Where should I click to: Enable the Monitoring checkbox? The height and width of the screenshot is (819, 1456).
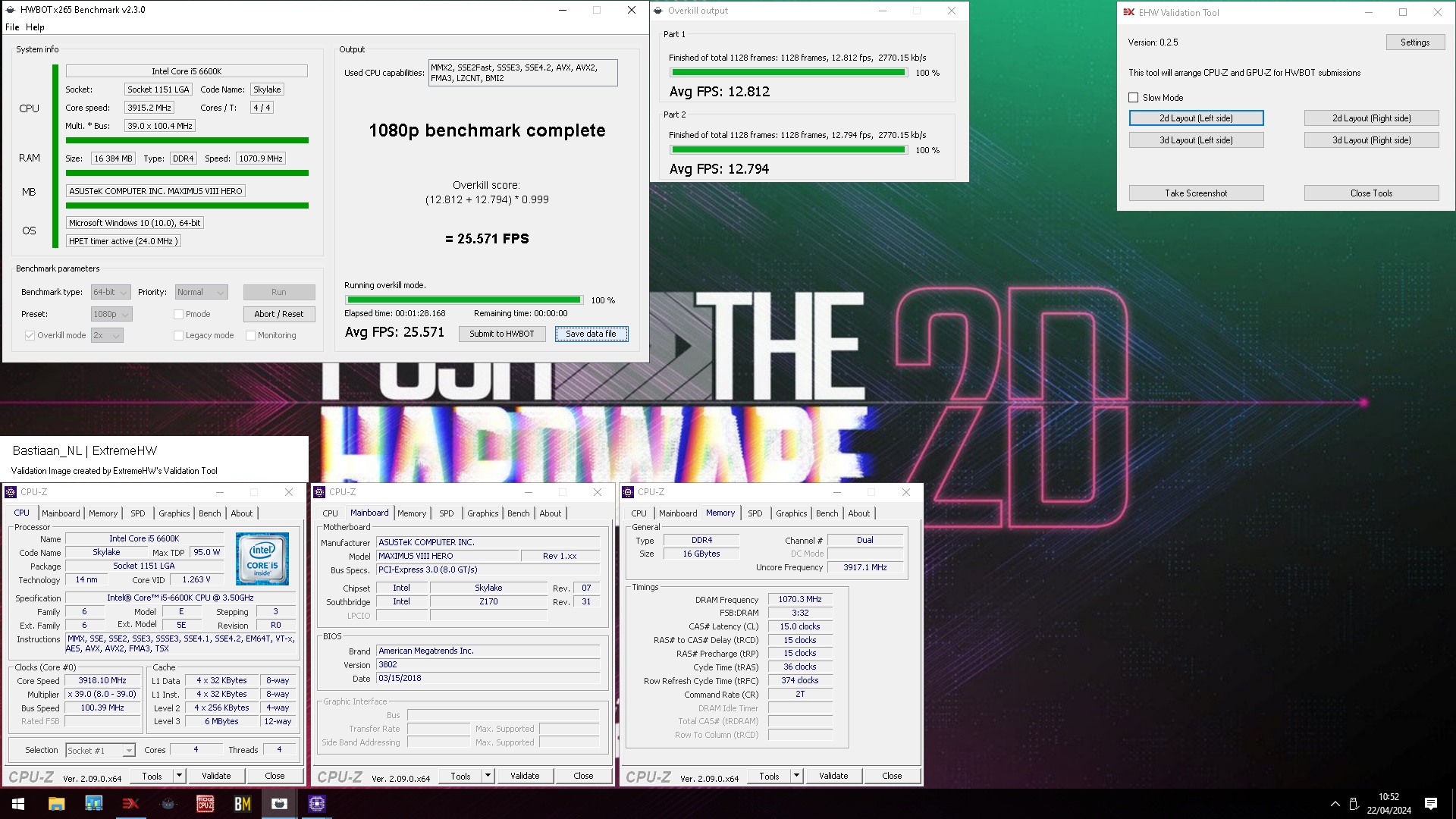pos(250,335)
